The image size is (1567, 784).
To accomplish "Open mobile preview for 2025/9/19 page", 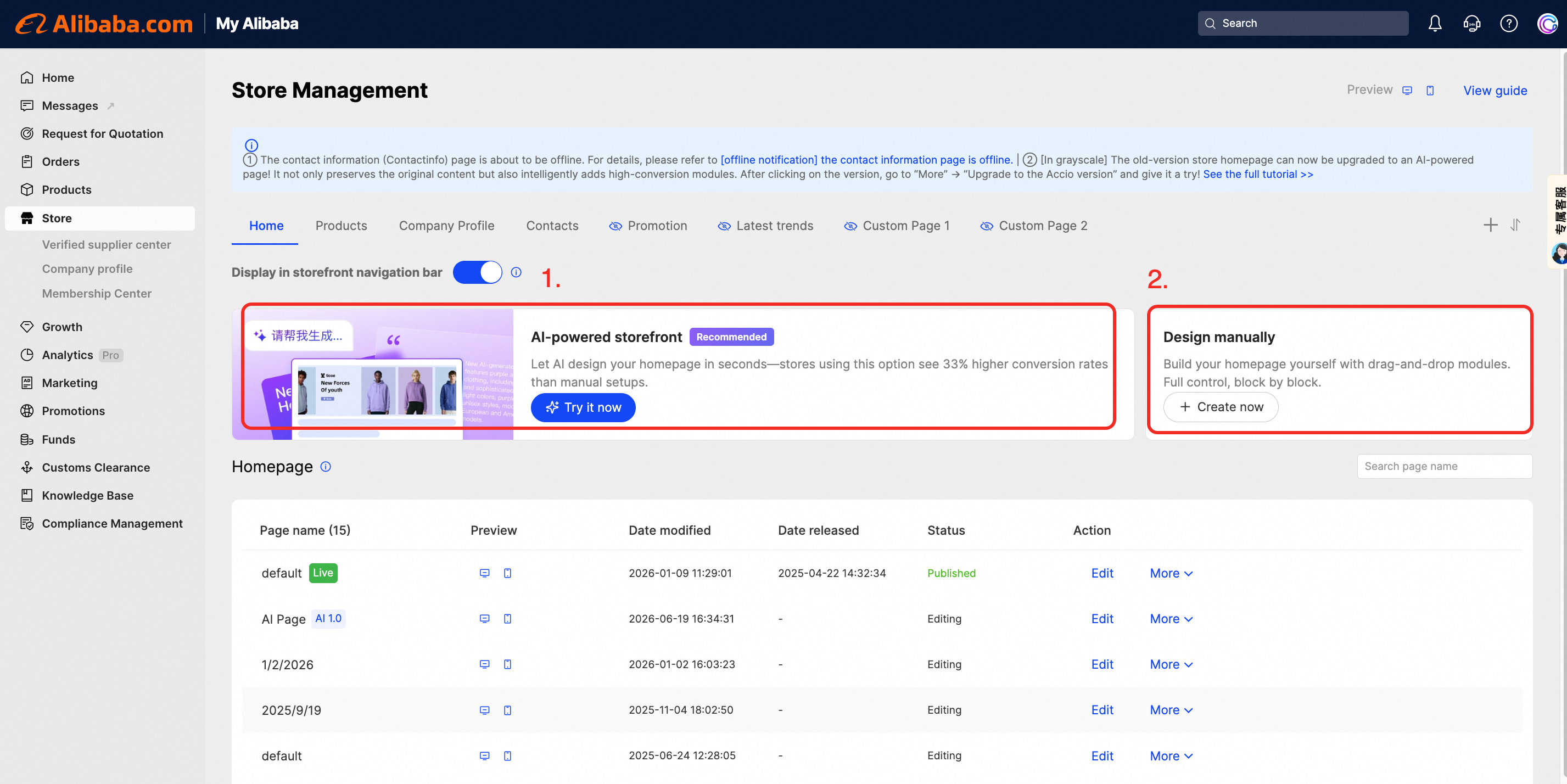I will coord(507,710).
